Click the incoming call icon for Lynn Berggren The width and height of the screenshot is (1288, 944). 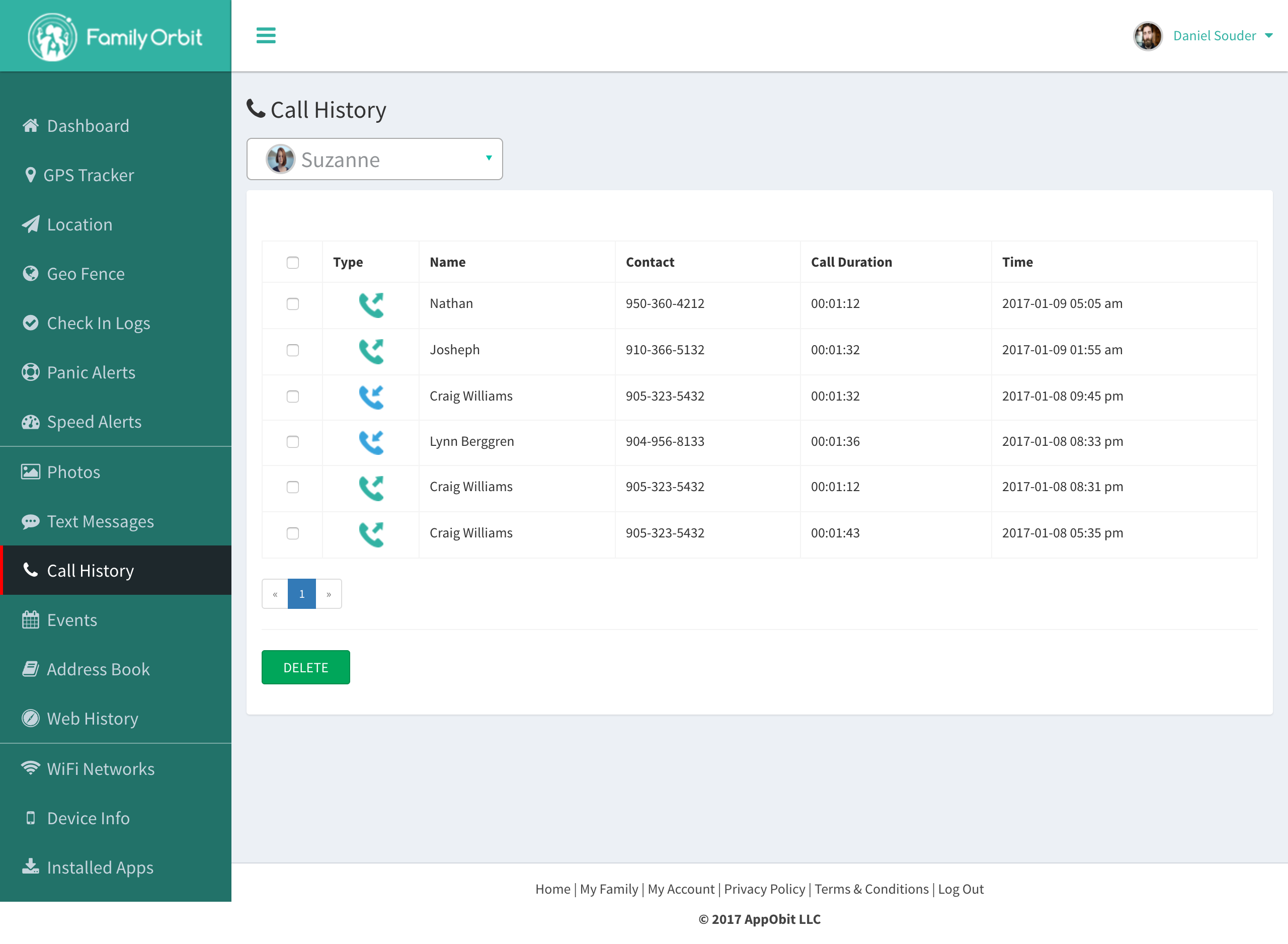coord(371,442)
